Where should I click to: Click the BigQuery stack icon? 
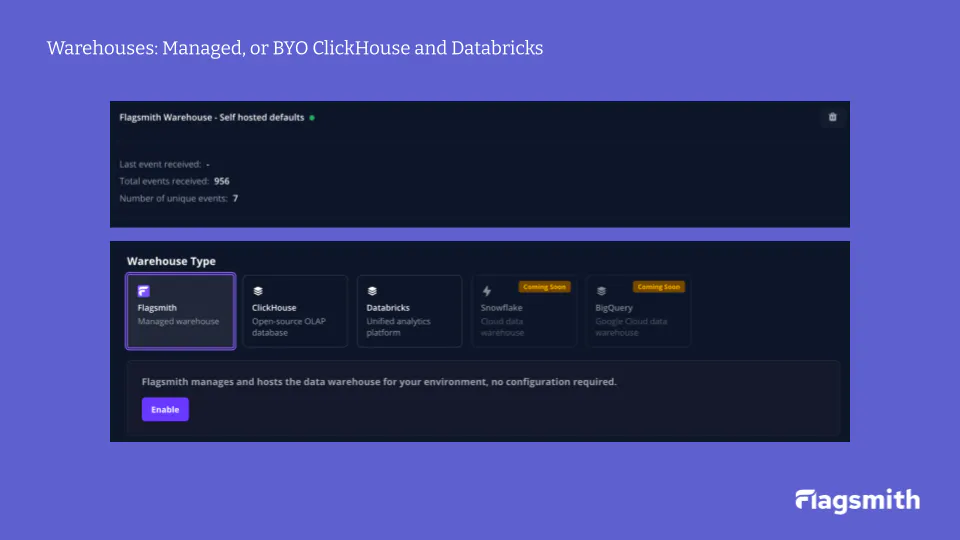point(601,291)
